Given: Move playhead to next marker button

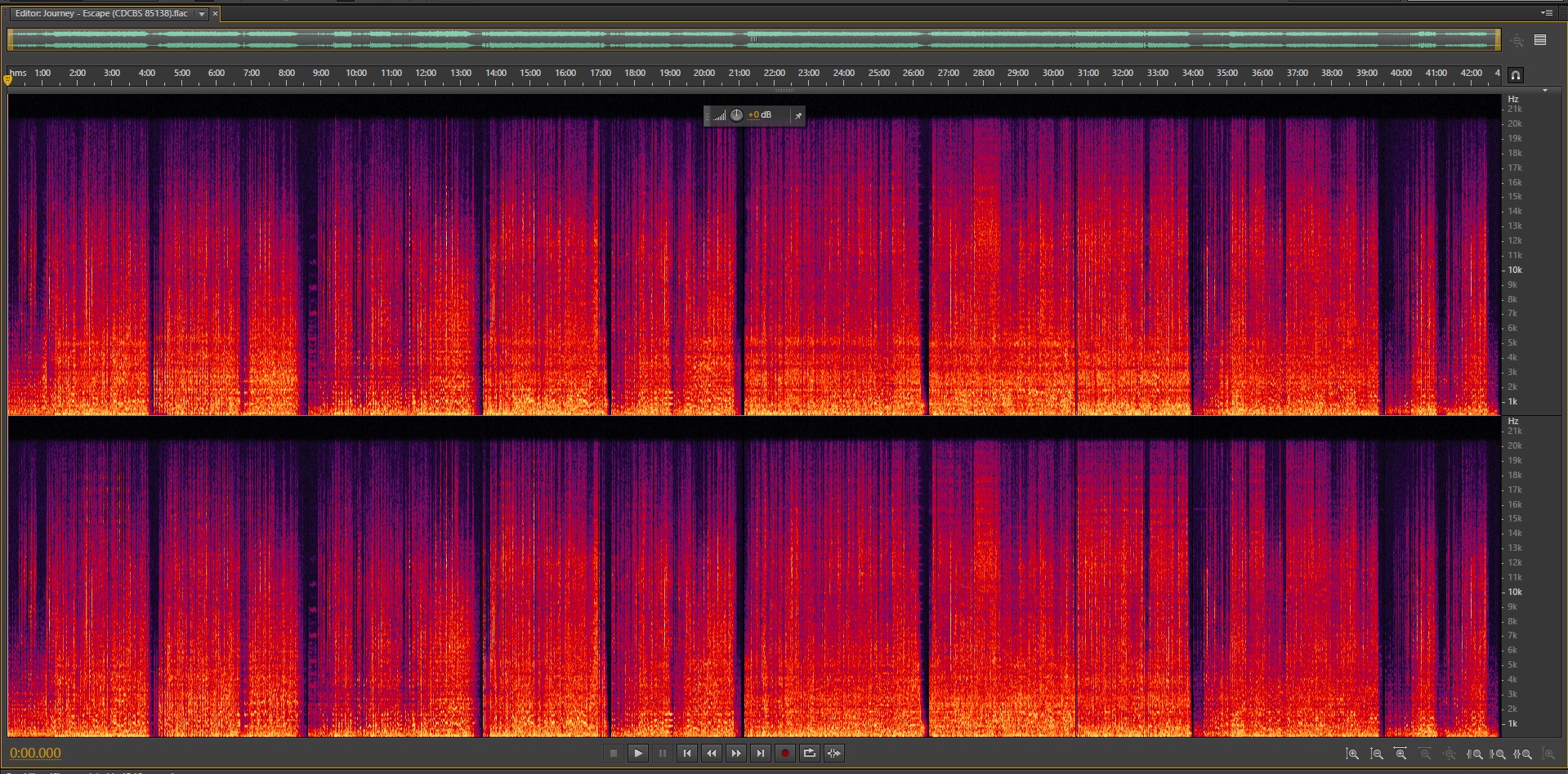Looking at the screenshot, I should point(760,754).
